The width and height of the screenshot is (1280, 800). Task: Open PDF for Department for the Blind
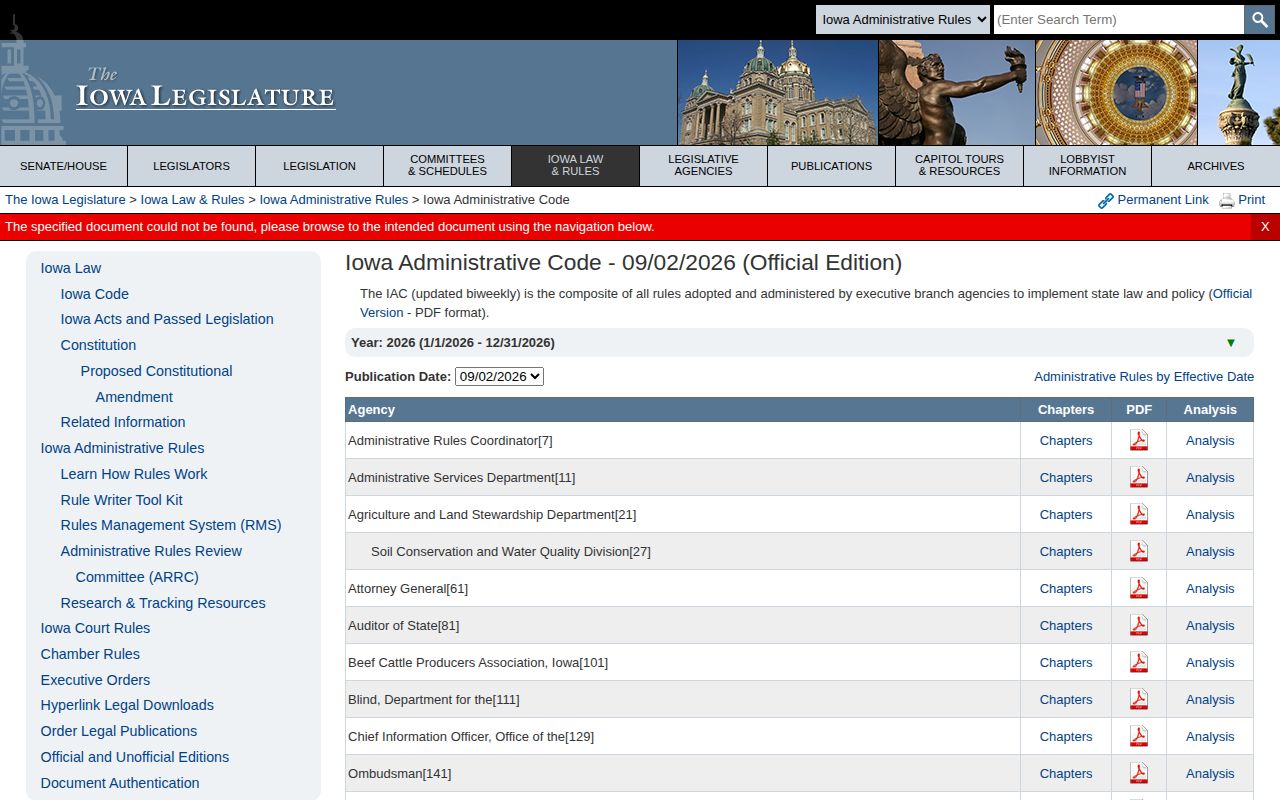pos(1139,700)
